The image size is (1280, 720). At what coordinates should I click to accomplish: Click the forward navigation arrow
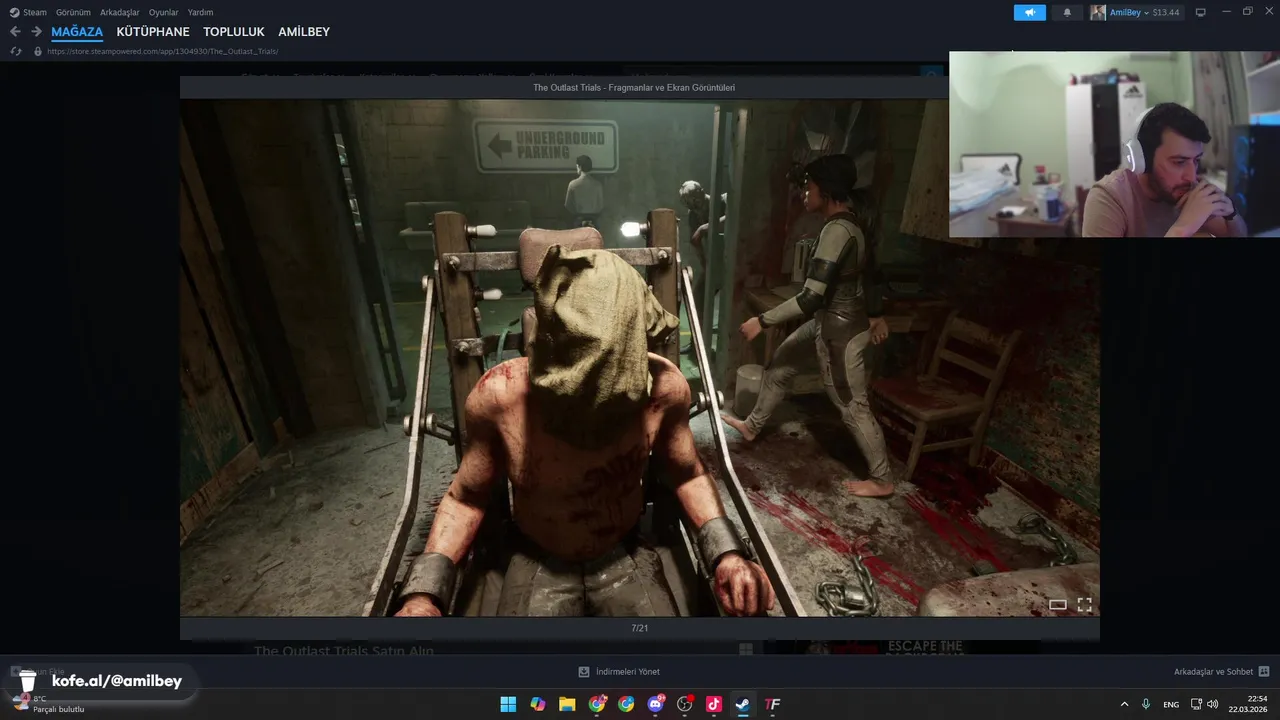[36, 32]
